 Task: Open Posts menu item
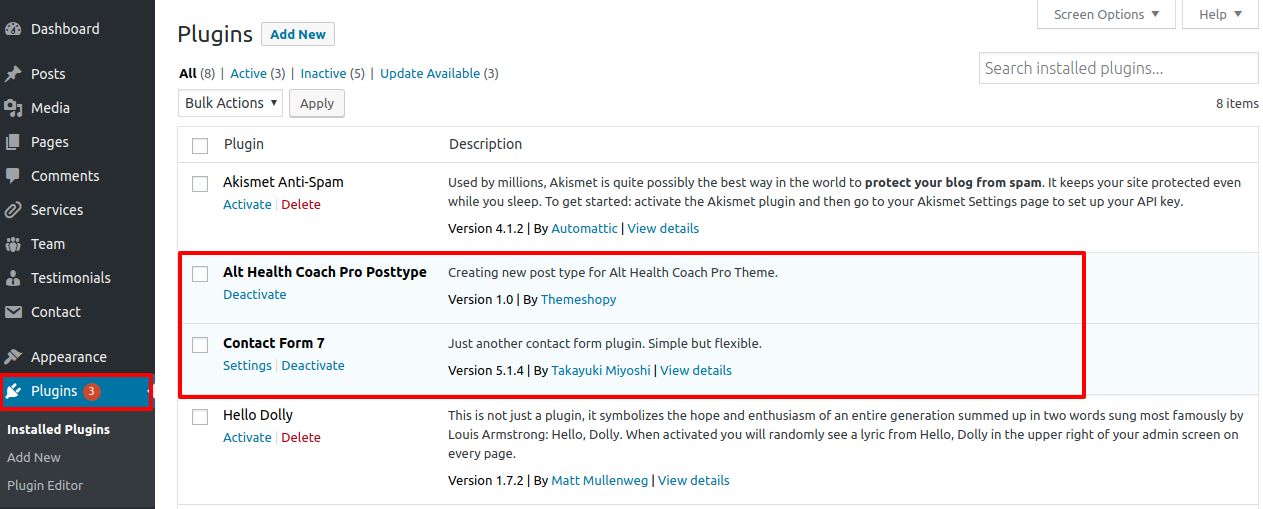click(48, 74)
